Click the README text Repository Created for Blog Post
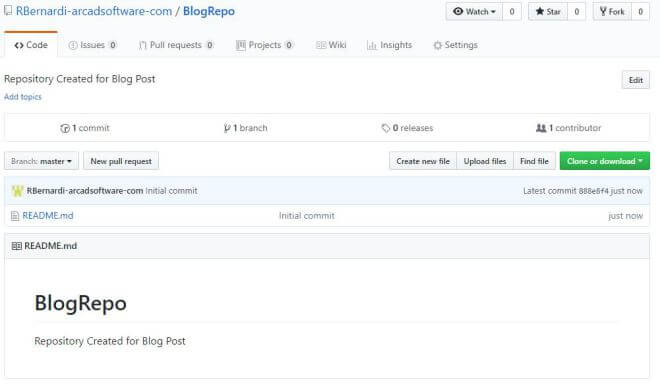This screenshot has height=388, width=660. (110, 341)
